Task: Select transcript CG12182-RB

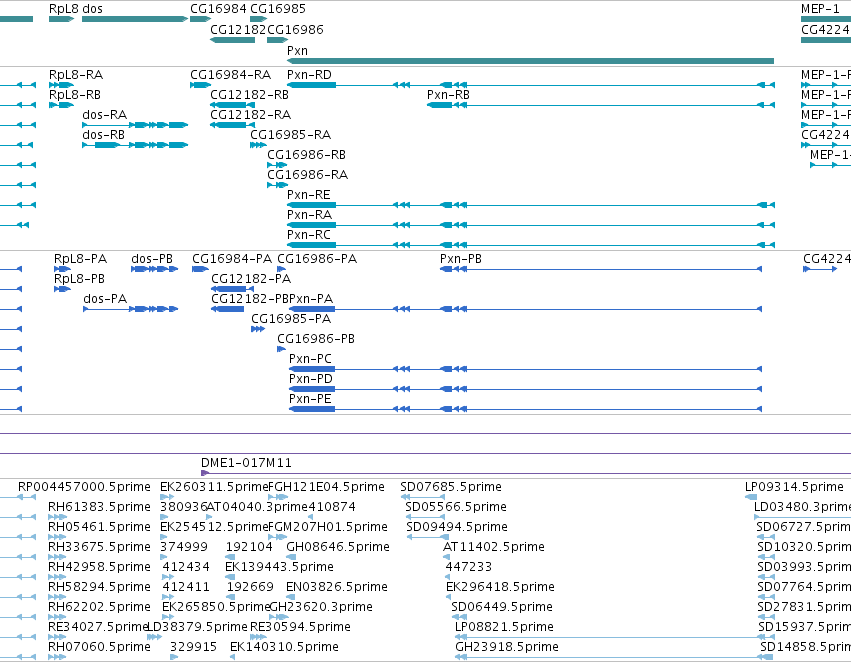Action: [x=232, y=105]
